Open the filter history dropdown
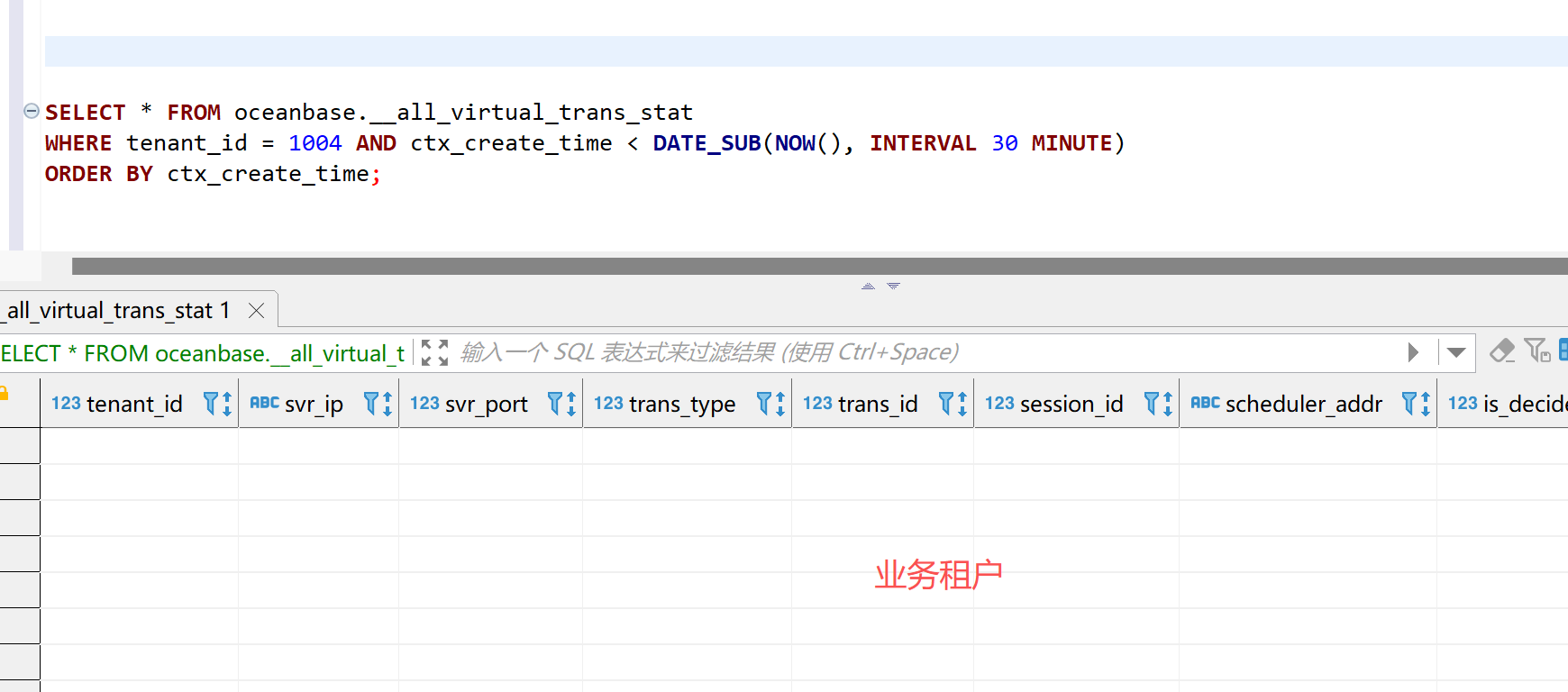The image size is (1568, 692). point(1456,352)
